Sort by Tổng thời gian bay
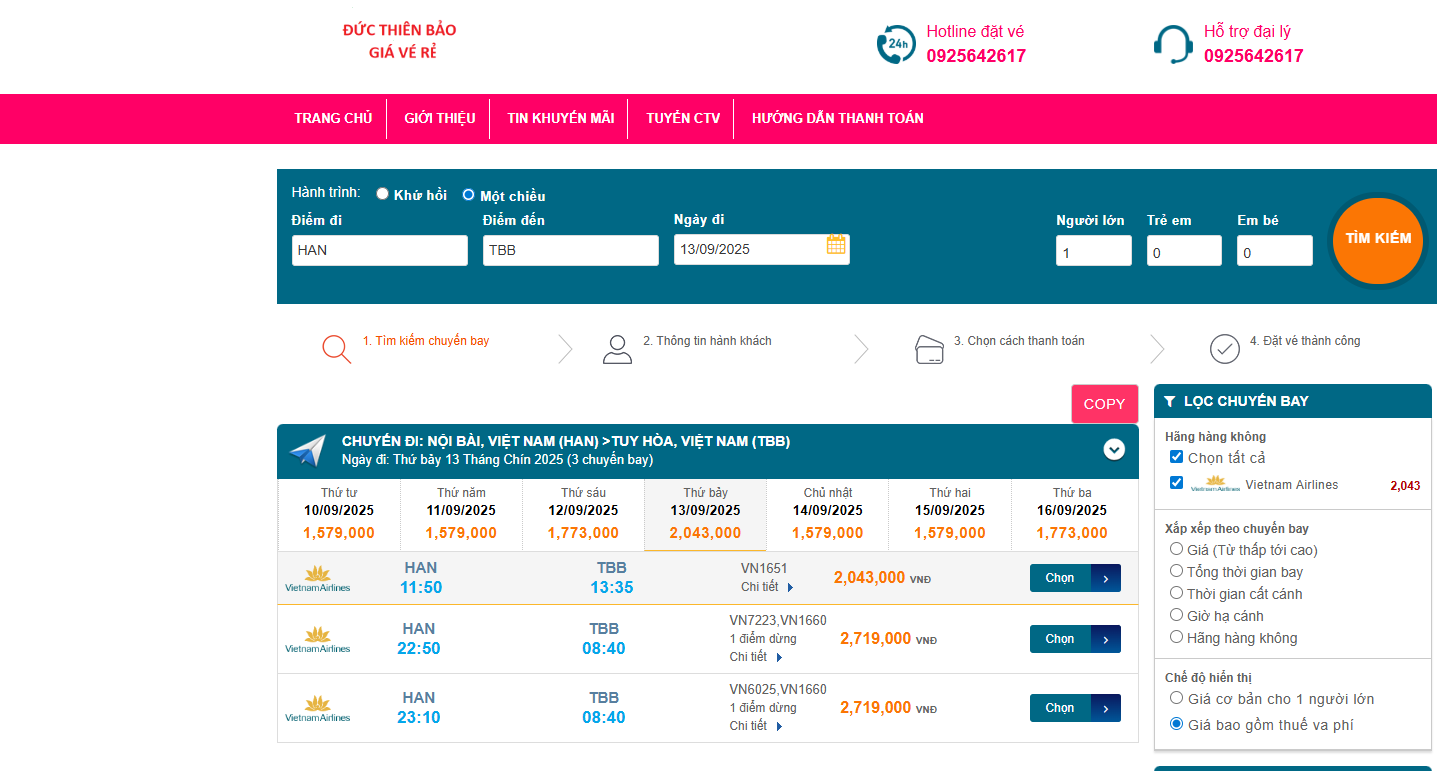1437x771 pixels. pos(1176,571)
